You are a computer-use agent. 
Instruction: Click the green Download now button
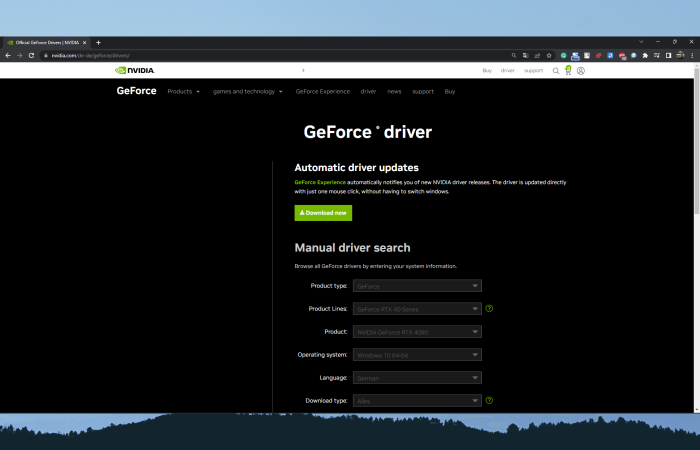(x=323, y=213)
